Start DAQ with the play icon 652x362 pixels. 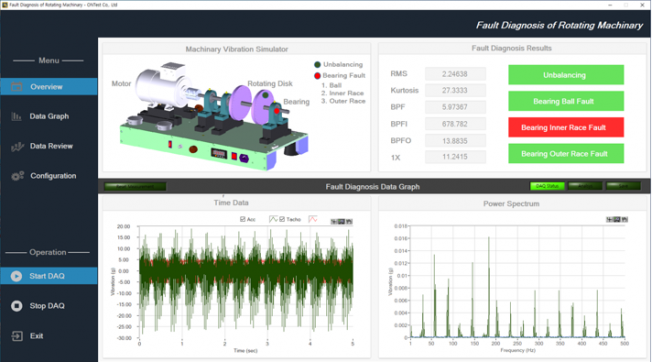coord(17,276)
